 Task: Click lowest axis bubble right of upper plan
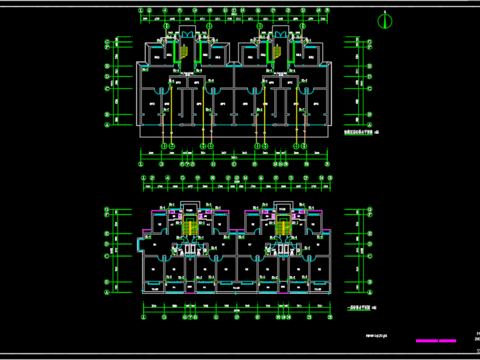[x=369, y=125]
